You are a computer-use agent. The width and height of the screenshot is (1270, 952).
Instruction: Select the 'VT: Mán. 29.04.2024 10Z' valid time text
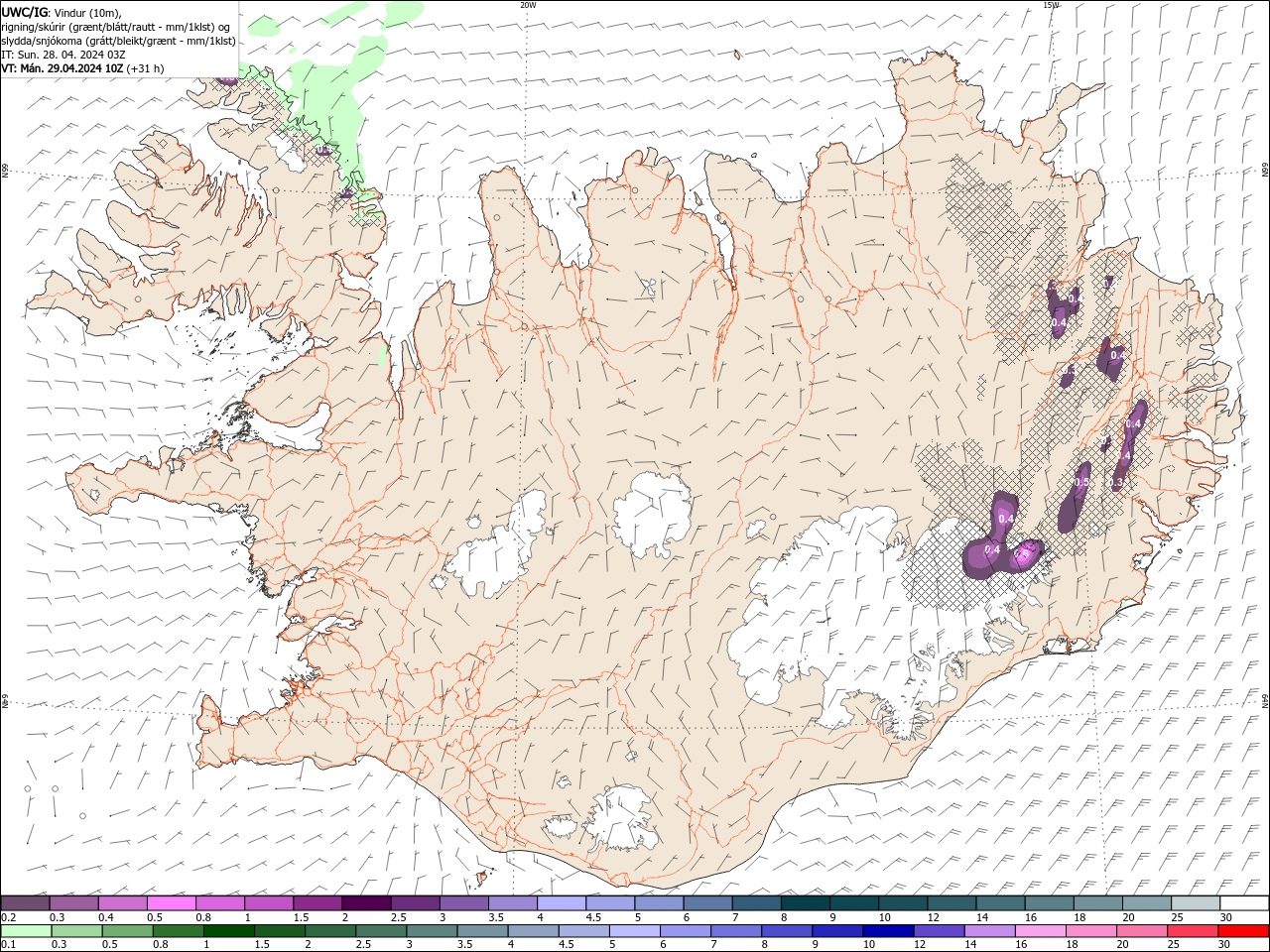pyautogui.click(x=62, y=68)
